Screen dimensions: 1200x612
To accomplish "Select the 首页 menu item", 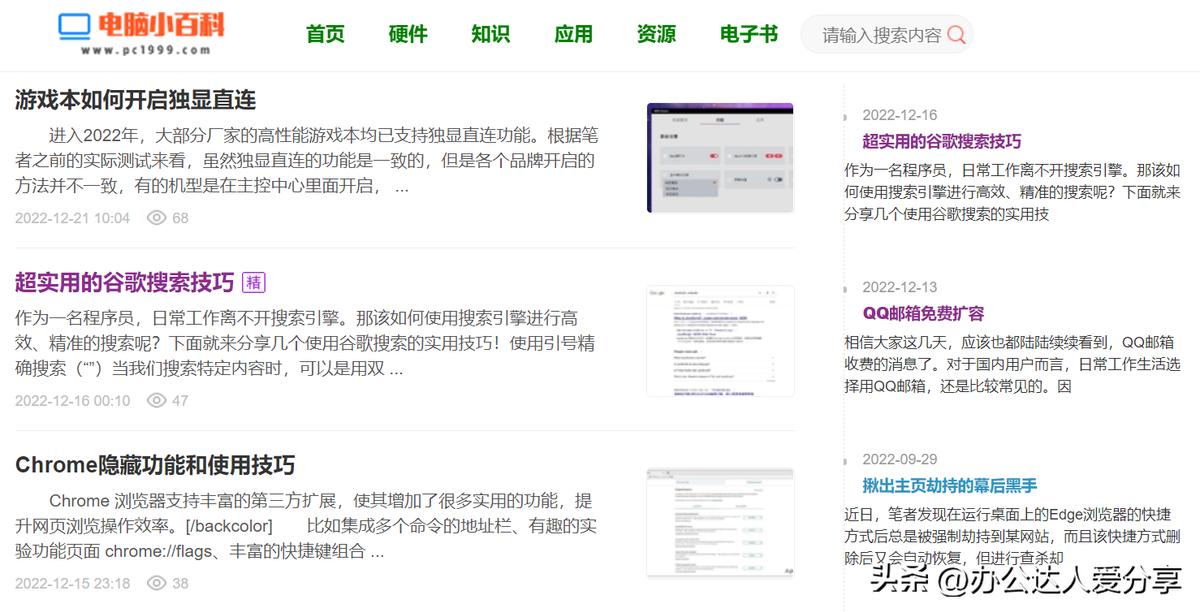I will pos(324,33).
